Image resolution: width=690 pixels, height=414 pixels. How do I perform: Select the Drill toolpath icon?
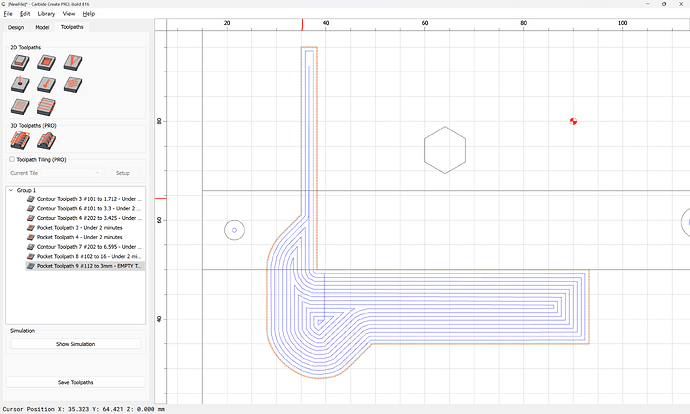[x=20, y=84]
